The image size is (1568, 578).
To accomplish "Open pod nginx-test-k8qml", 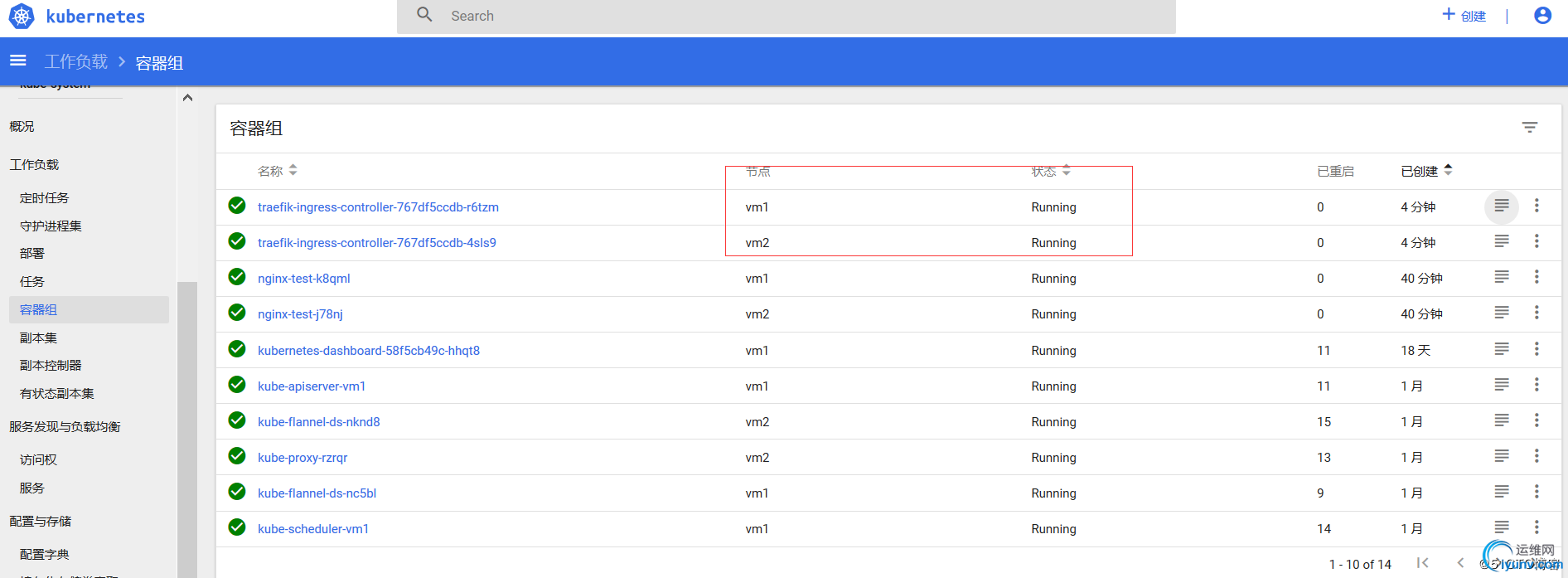I will 304,279.
